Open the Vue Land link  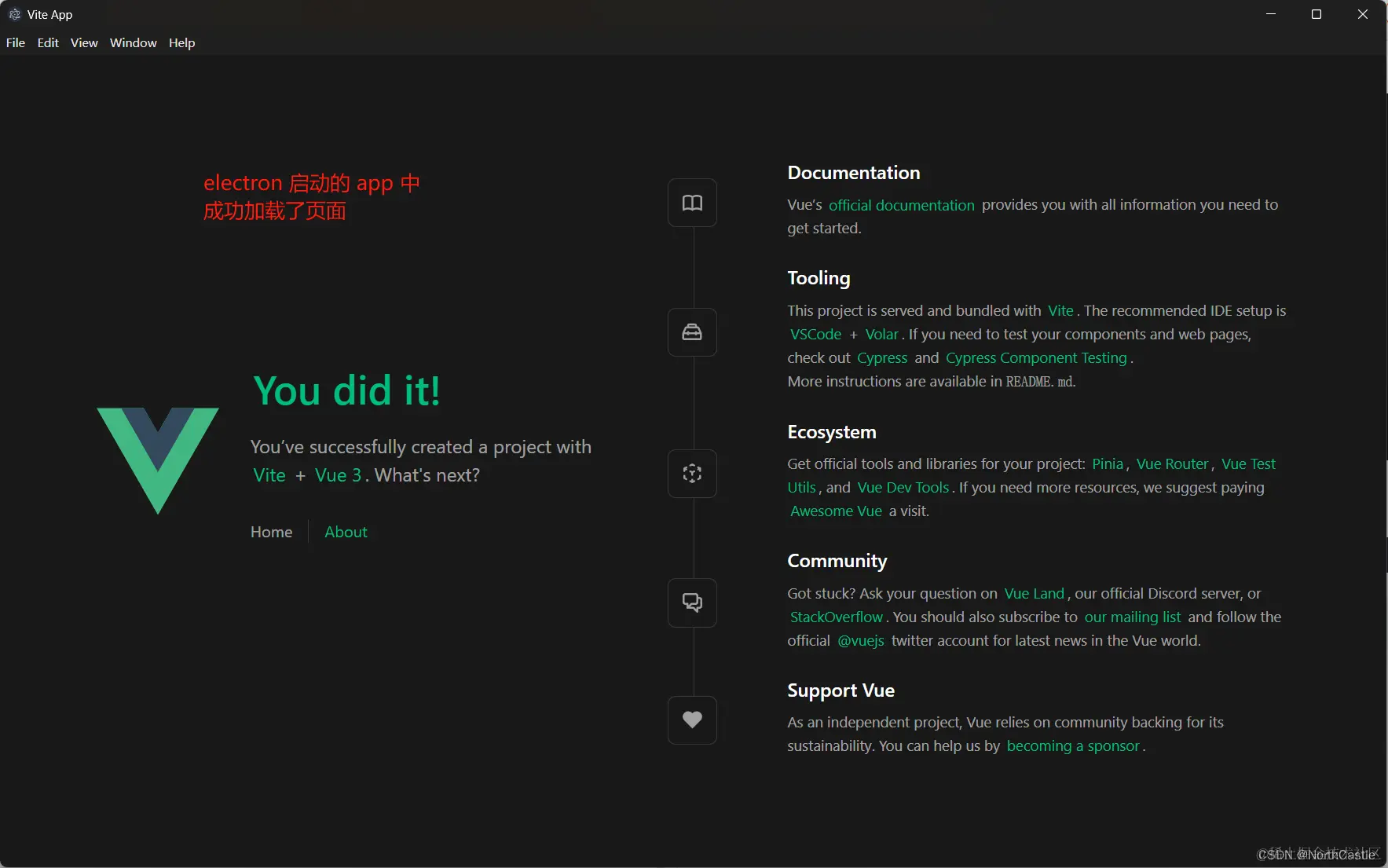[1034, 593]
